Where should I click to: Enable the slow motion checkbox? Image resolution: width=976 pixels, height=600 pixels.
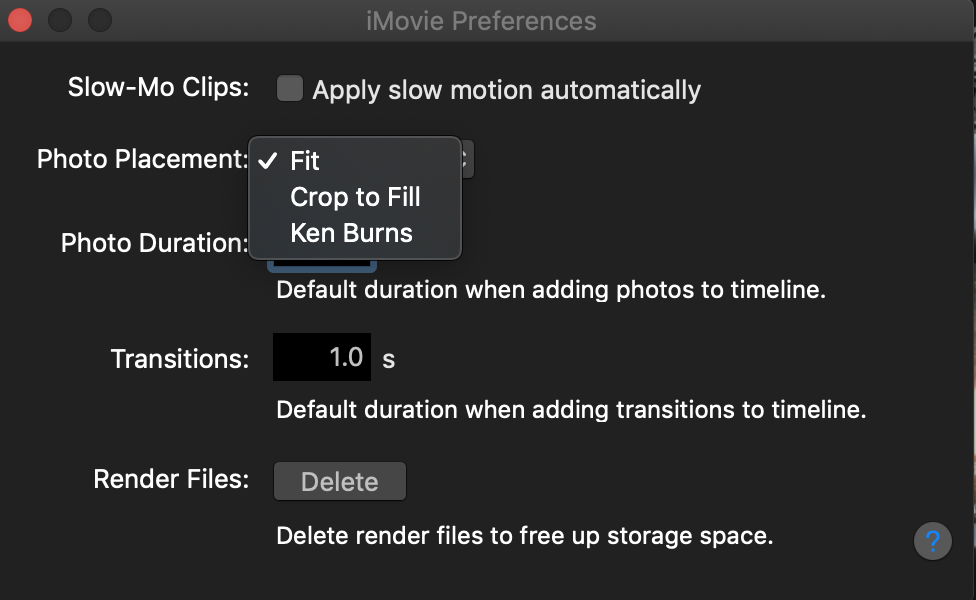290,90
